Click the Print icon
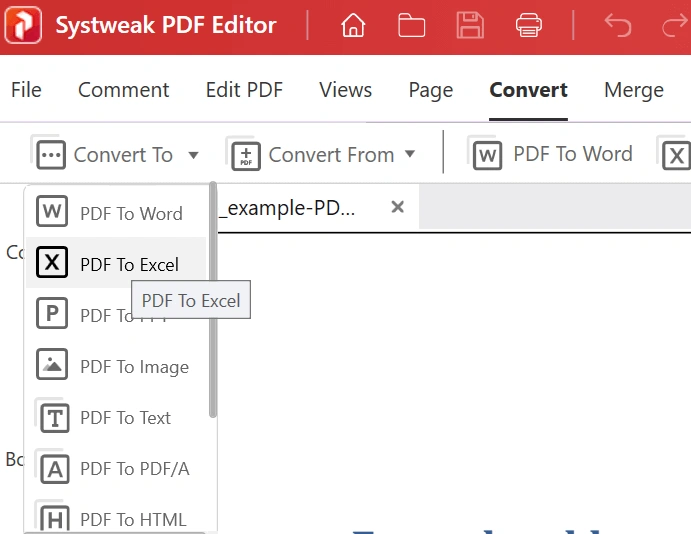Viewport: 691px width, 534px height. 529,25
